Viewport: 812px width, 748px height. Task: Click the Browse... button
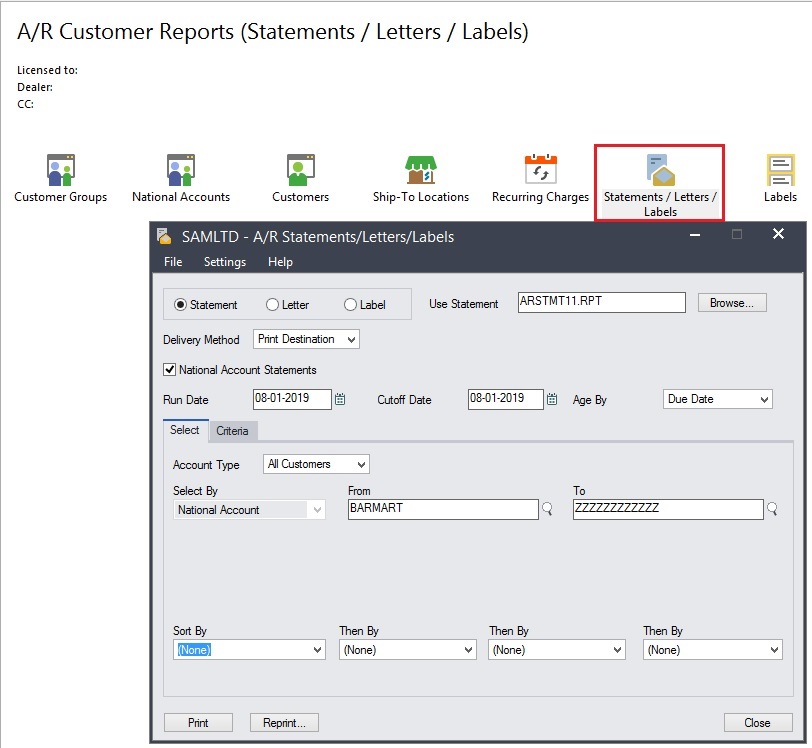[x=732, y=303]
